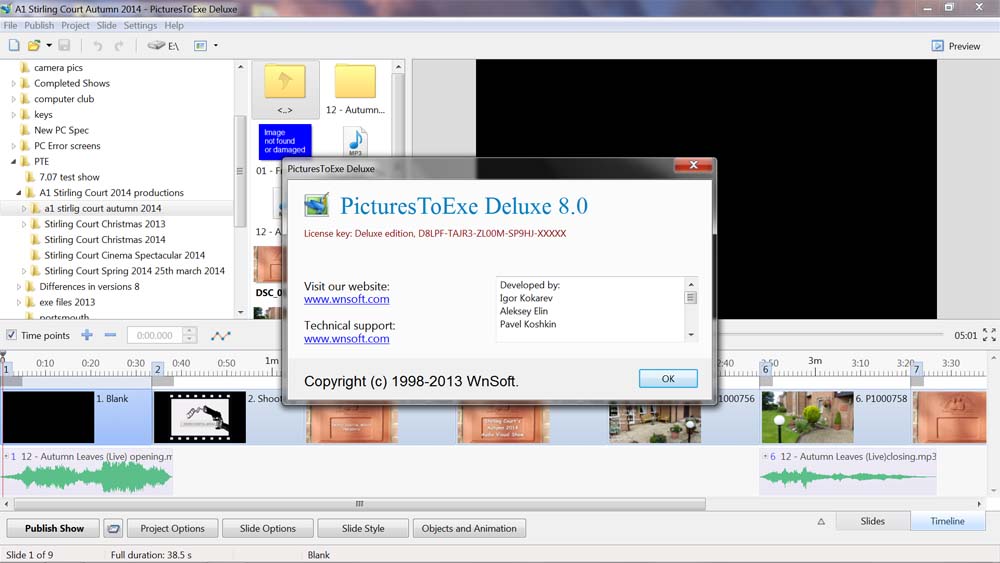Open the Slide menu
The height and width of the screenshot is (563, 1000).
[107, 26]
